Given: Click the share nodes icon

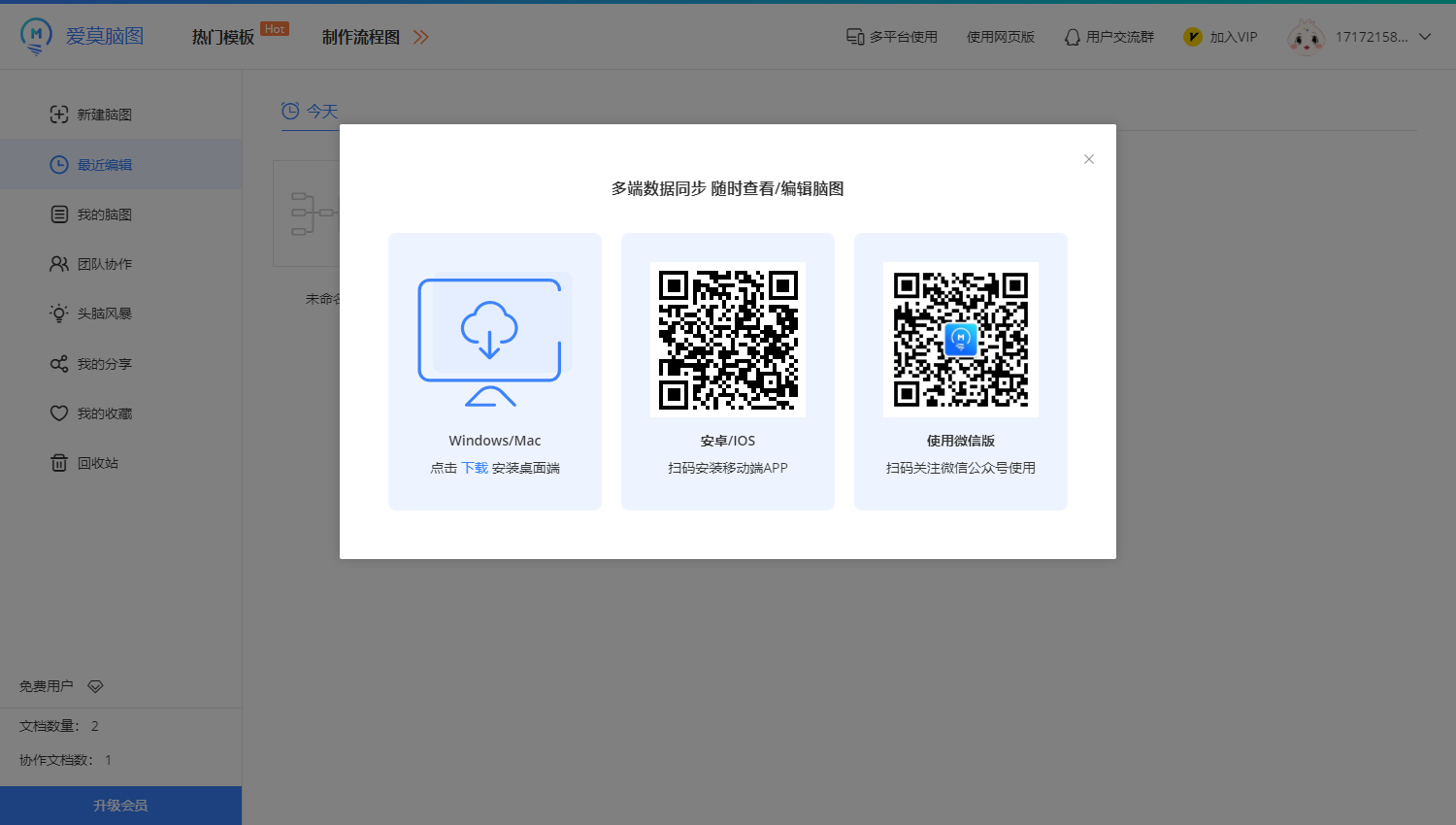Looking at the screenshot, I should tap(59, 364).
